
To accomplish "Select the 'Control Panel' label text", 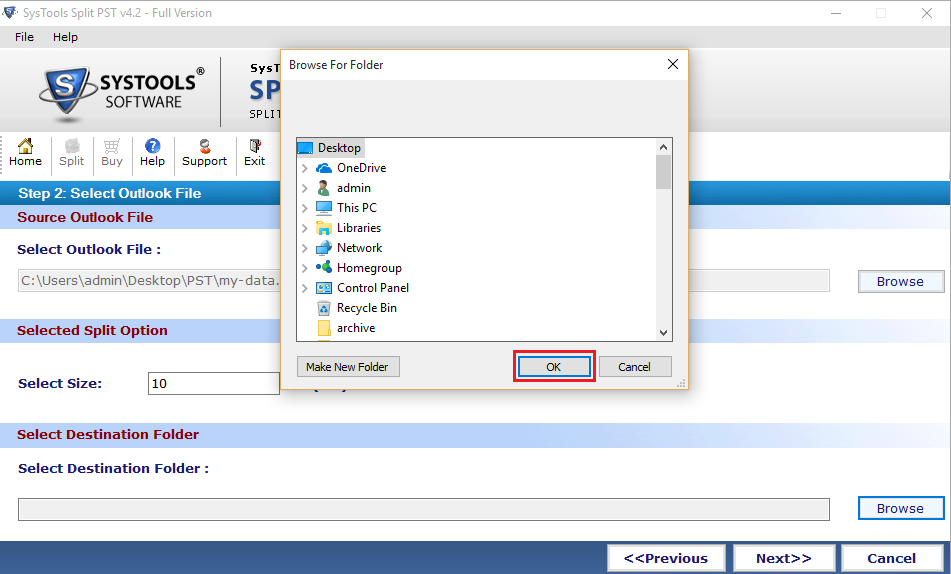I will (373, 288).
